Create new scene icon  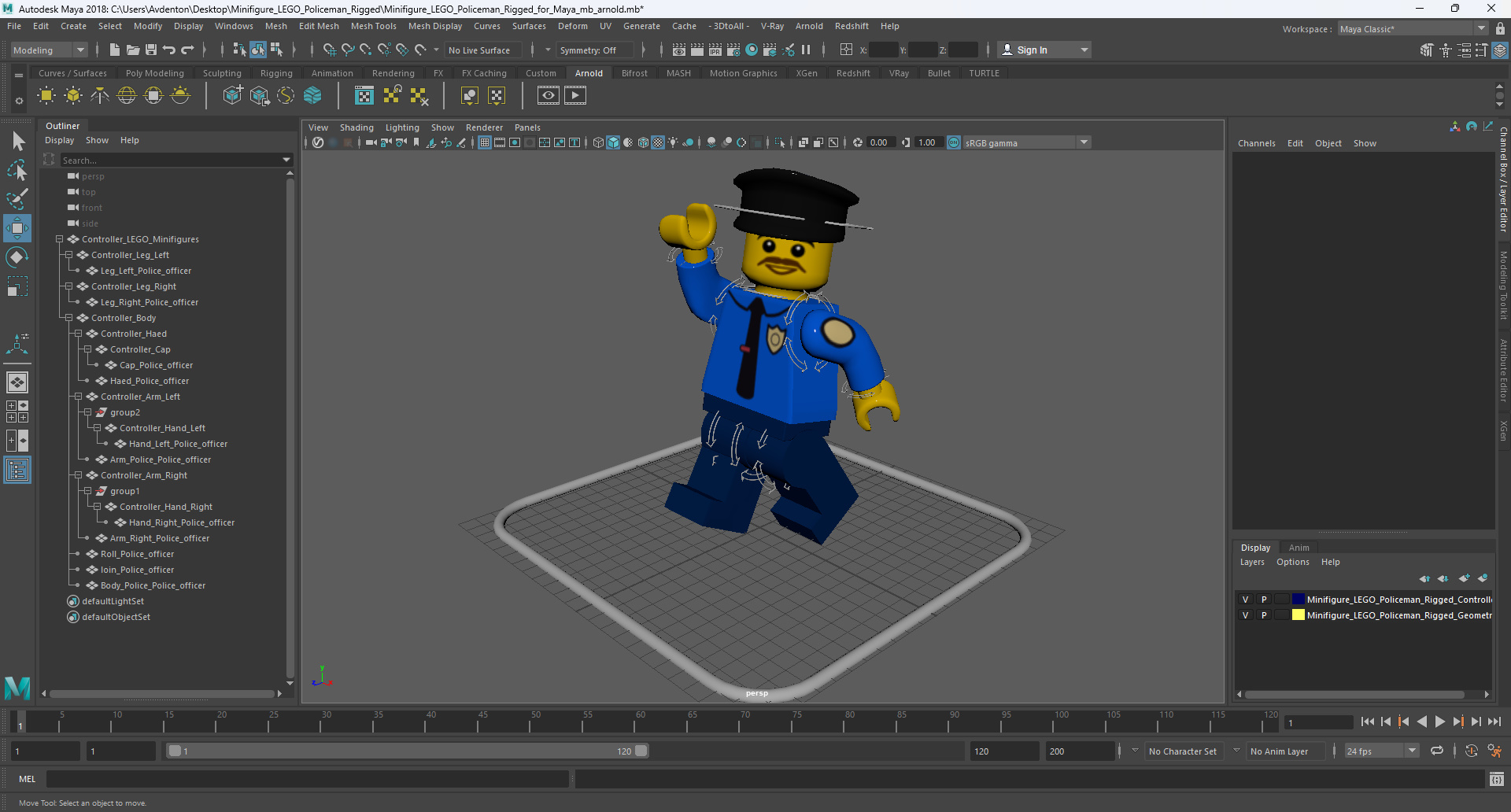pos(115,50)
